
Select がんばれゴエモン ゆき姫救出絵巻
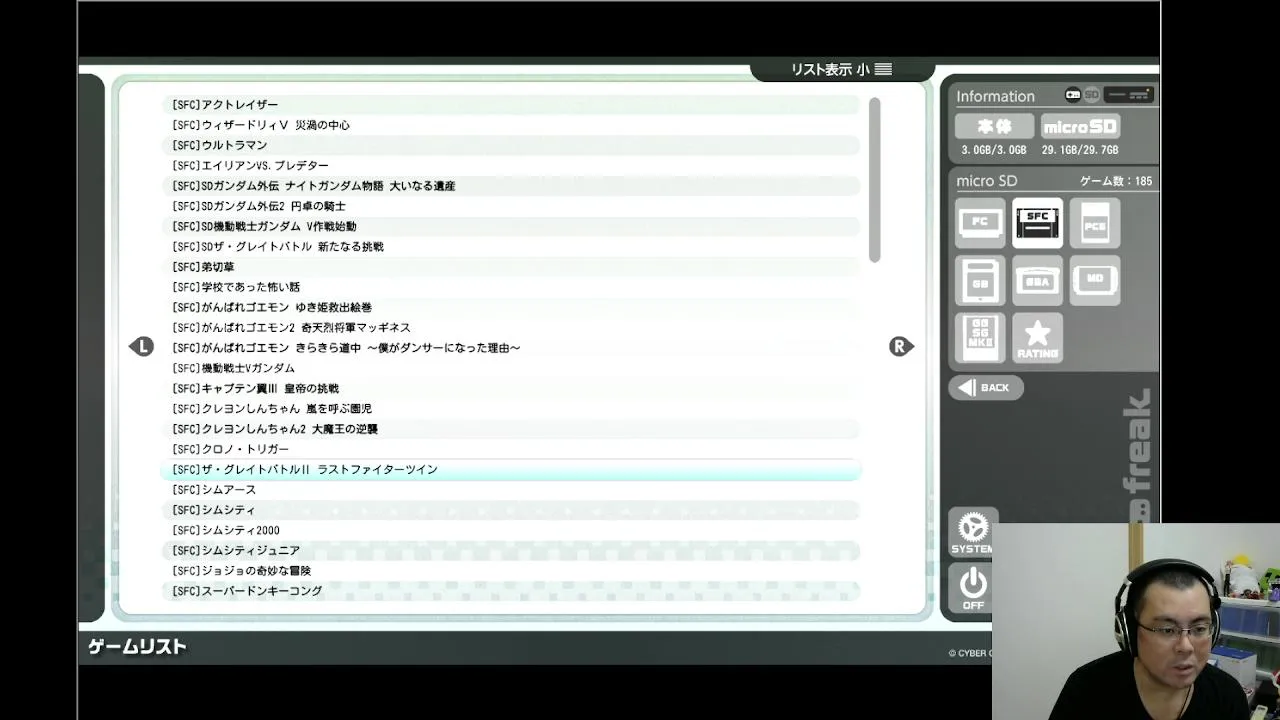click(510, 307)
